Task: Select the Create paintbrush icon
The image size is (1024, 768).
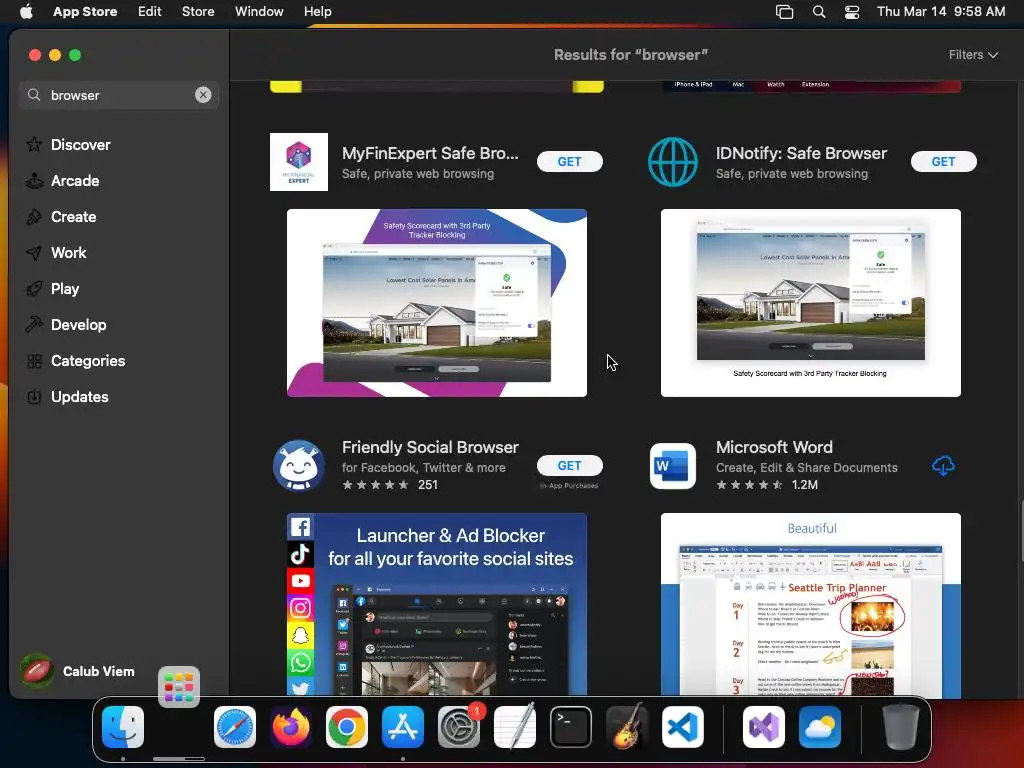Action: (34, 217)
